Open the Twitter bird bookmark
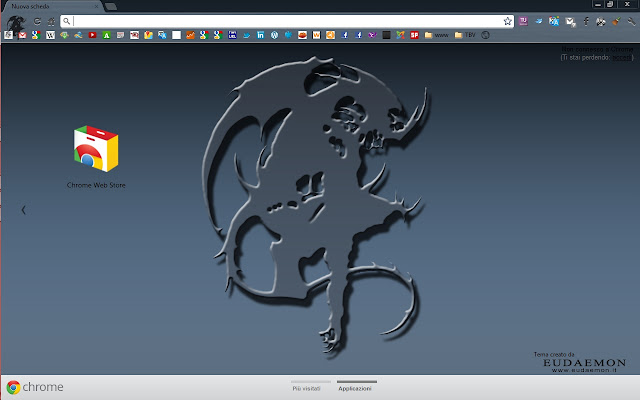 click(247, 35)
